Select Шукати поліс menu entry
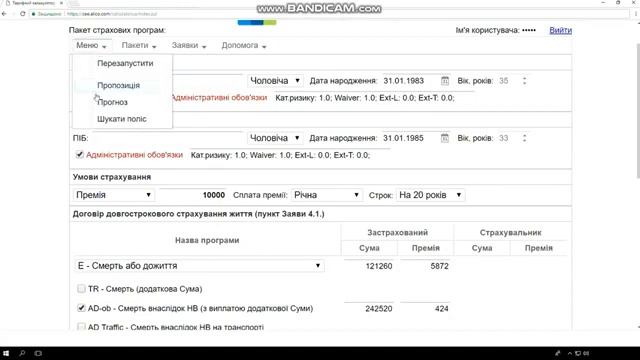This screenshot has width=640, height=360. [x=122, y=119]
